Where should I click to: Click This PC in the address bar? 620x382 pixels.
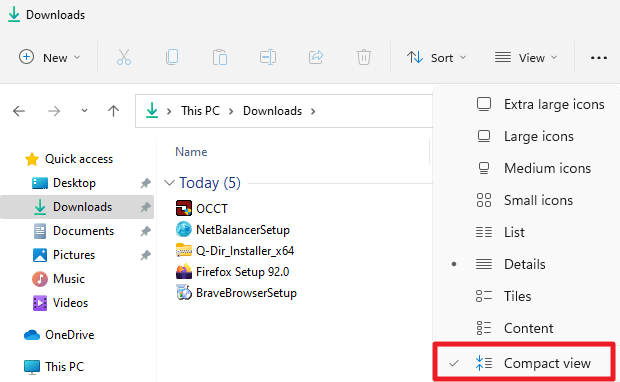(200, 111)
